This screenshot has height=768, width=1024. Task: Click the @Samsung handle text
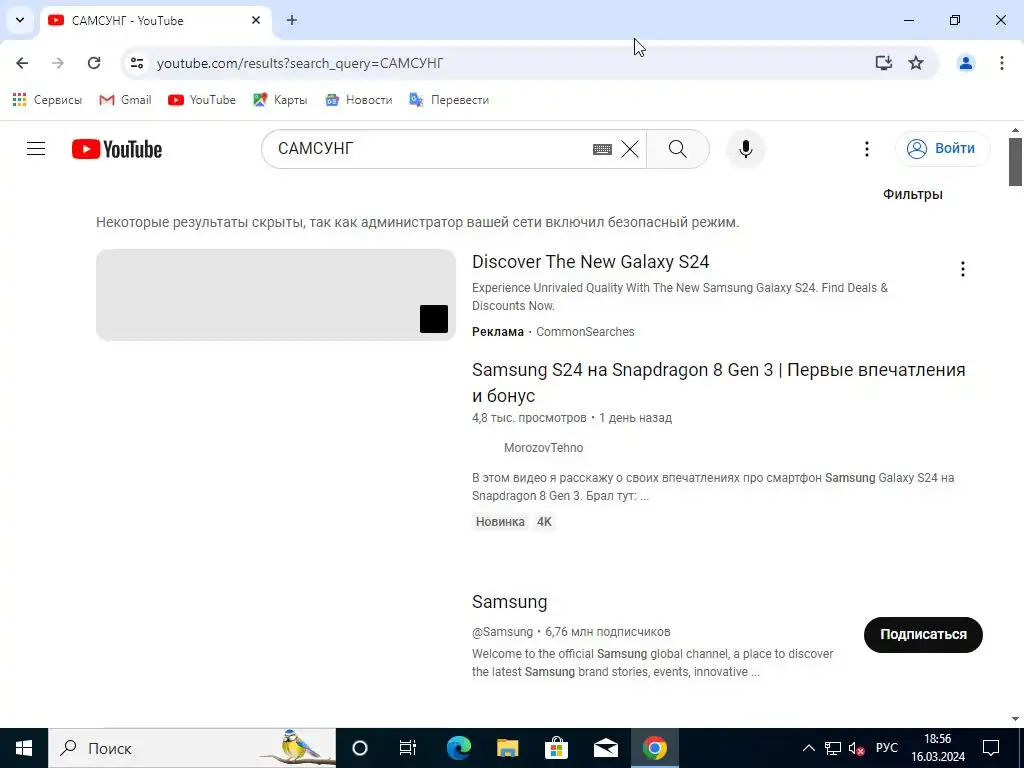tap(502, 632)
